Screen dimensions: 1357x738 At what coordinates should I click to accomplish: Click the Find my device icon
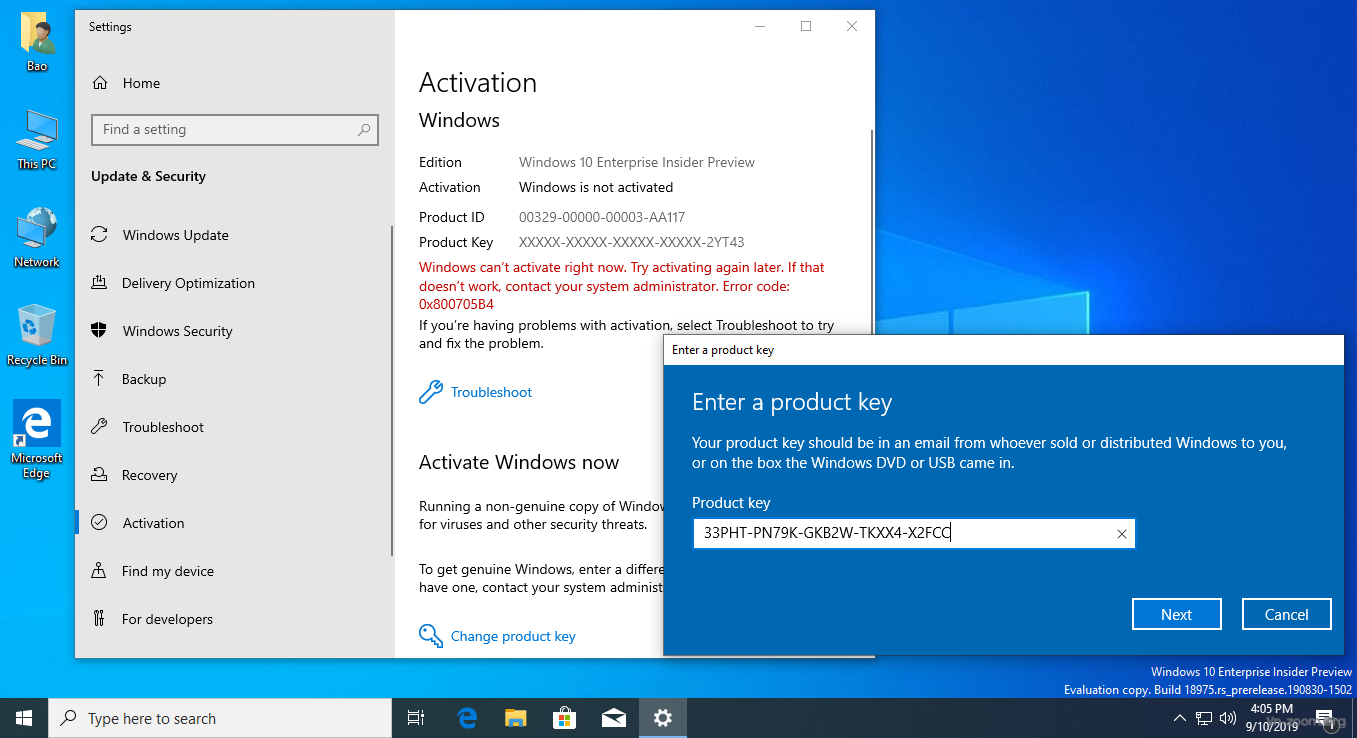point(99,571)
